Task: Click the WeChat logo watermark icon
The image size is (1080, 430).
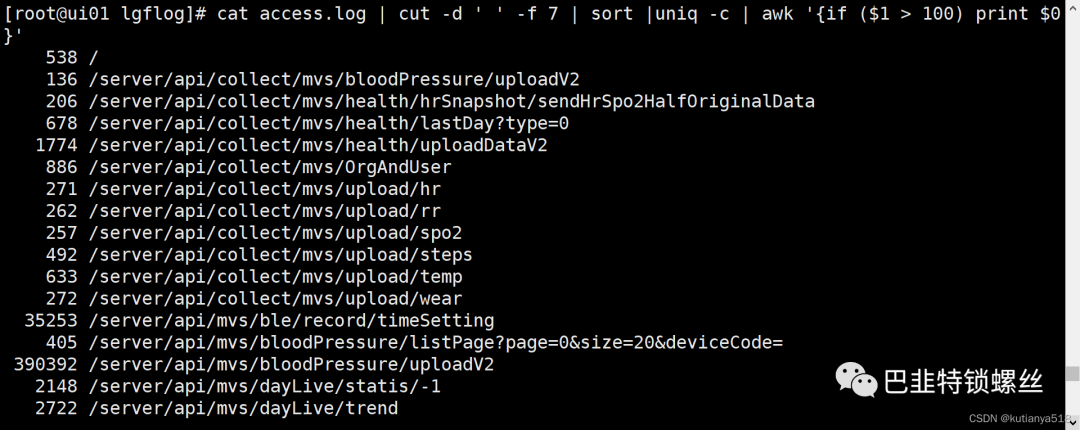Action: [x=856, y=380]
